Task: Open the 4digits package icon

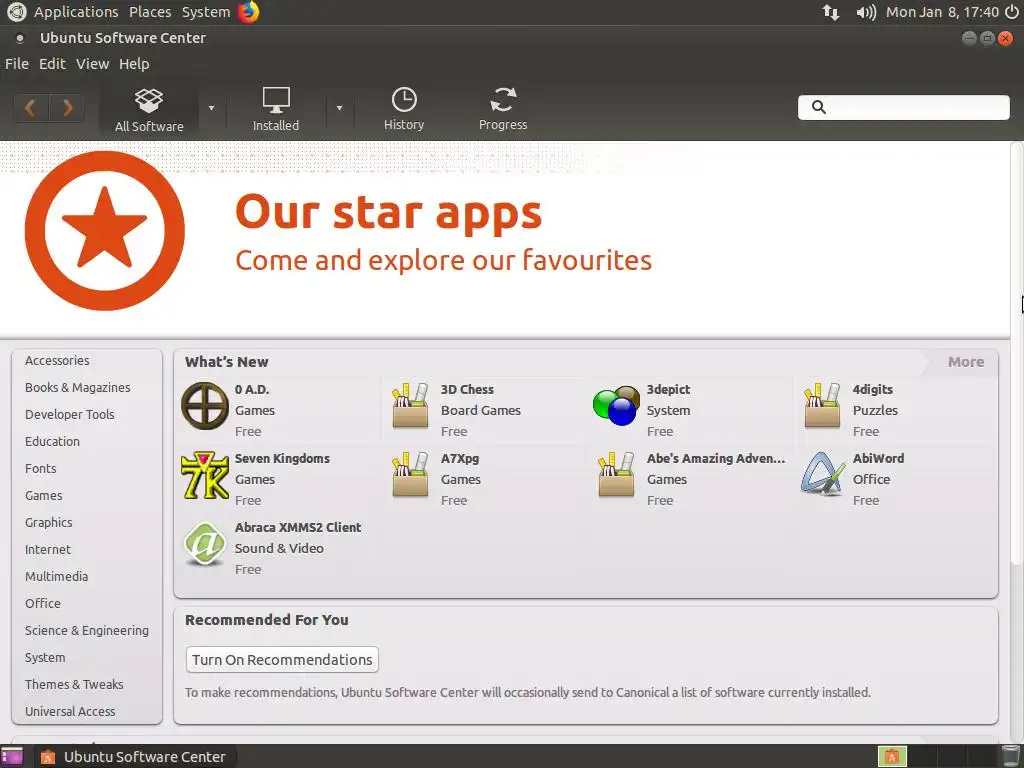Action: point(822,406)
